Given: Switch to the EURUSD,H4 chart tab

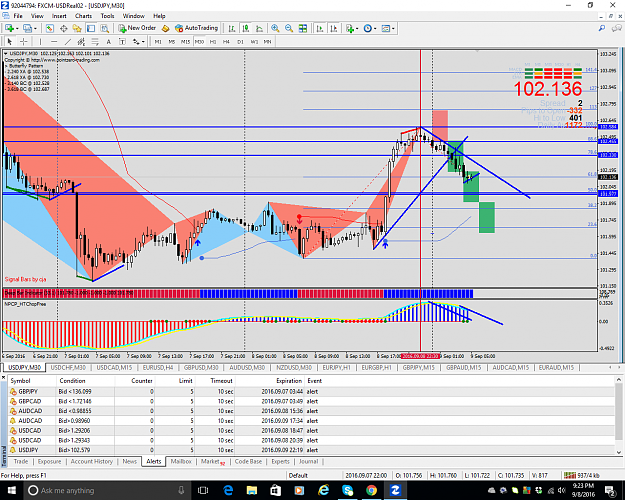Looking at the screenshot, I should tap(158, 367).
